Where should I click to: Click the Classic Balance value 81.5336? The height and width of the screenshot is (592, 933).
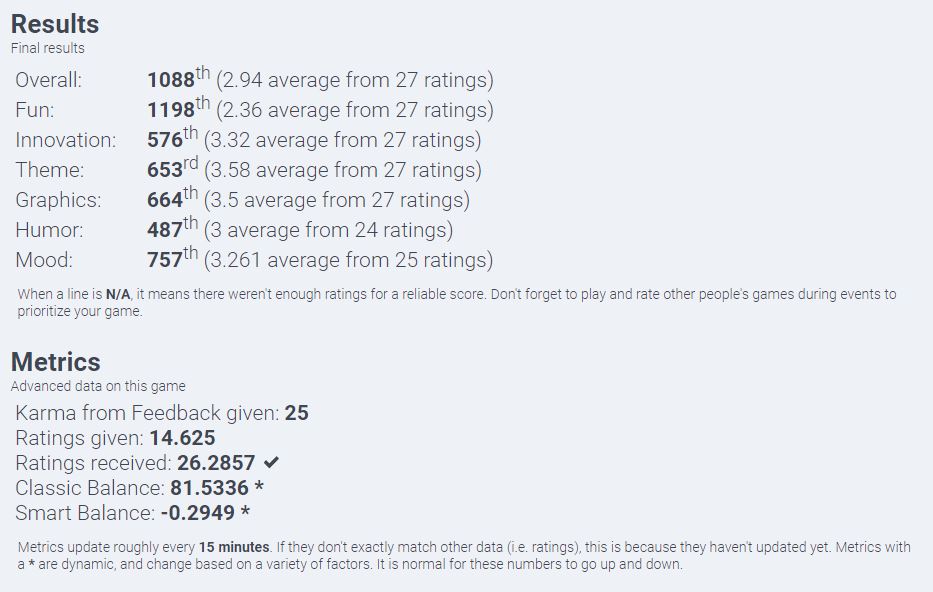tap(209, 488)
